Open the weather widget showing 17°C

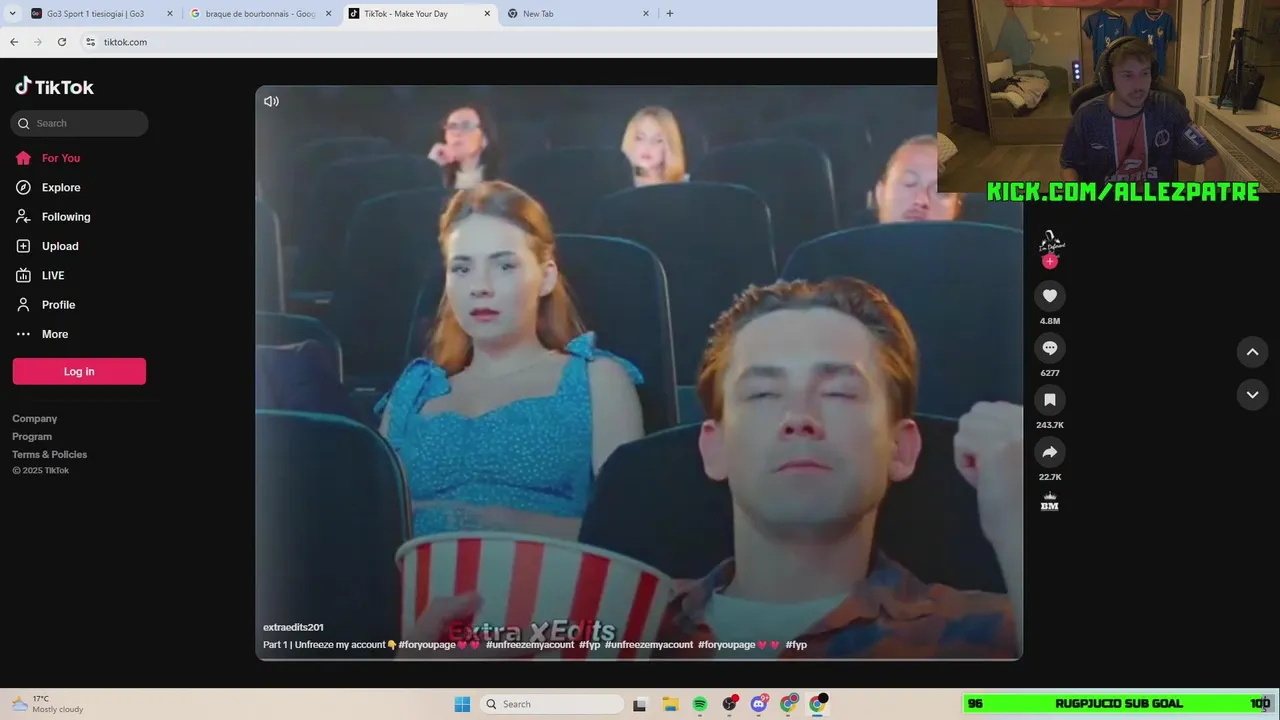coord(46,704)
